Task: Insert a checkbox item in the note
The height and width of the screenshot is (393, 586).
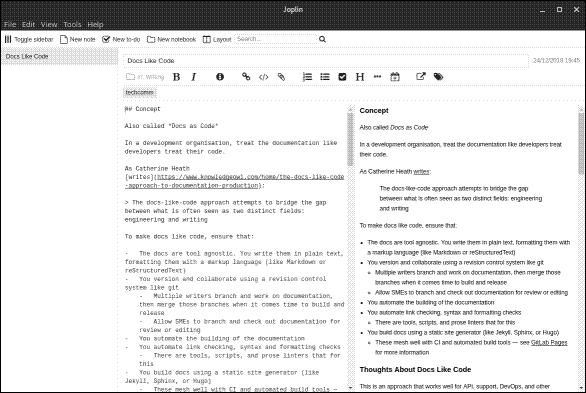Action: point(342,77)
